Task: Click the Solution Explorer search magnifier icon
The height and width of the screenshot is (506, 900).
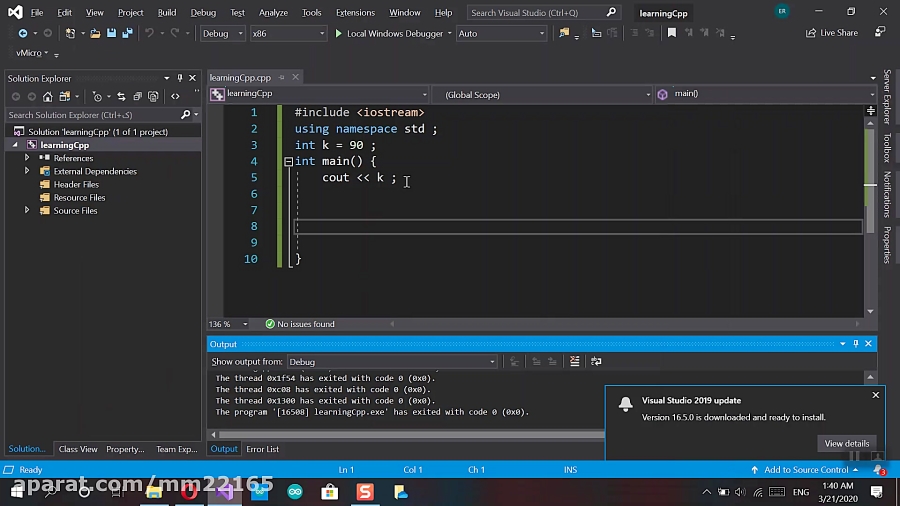Action: (185, 115)
